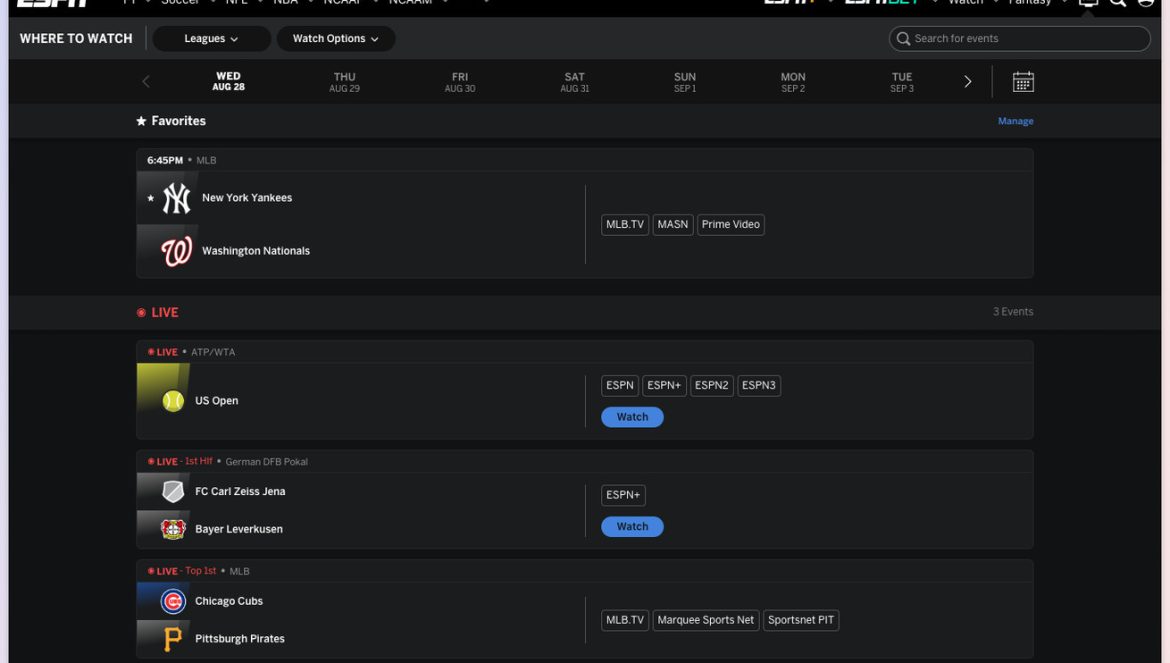Select the MASN channel option

point(672,224)
